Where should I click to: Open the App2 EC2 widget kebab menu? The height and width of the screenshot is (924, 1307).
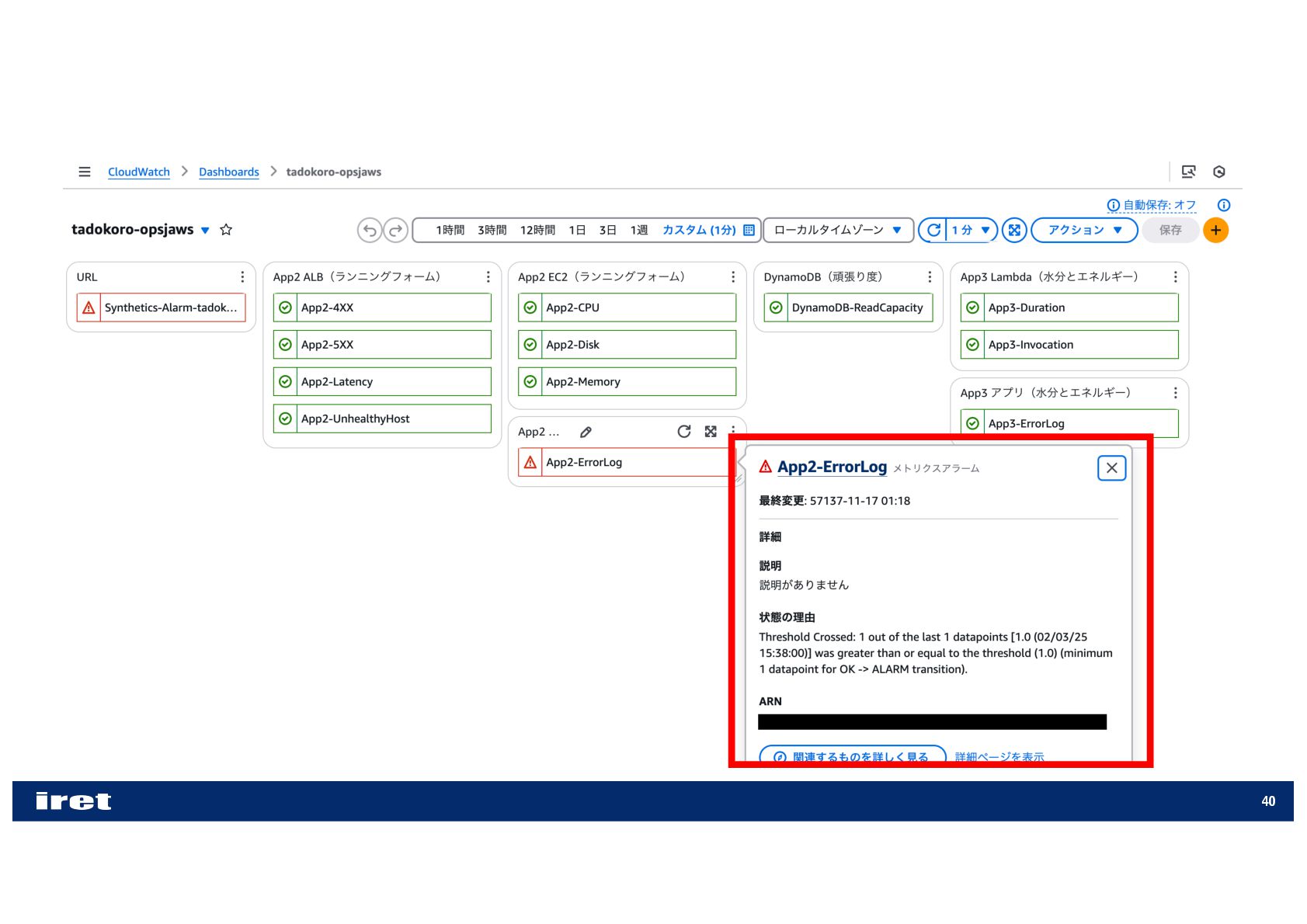point(733,277)
